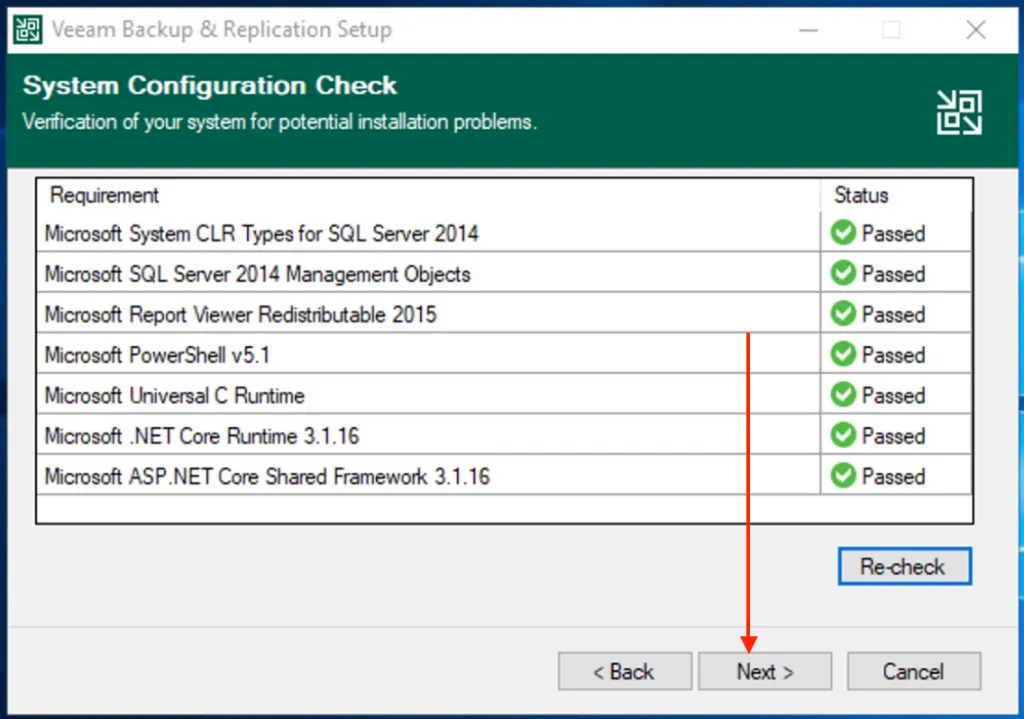The height and width of the screenshot is (719, 1024).
Task: Click green check icon for ASP.NET Core row
Action: pyautogui.click(x=843, y=475)
